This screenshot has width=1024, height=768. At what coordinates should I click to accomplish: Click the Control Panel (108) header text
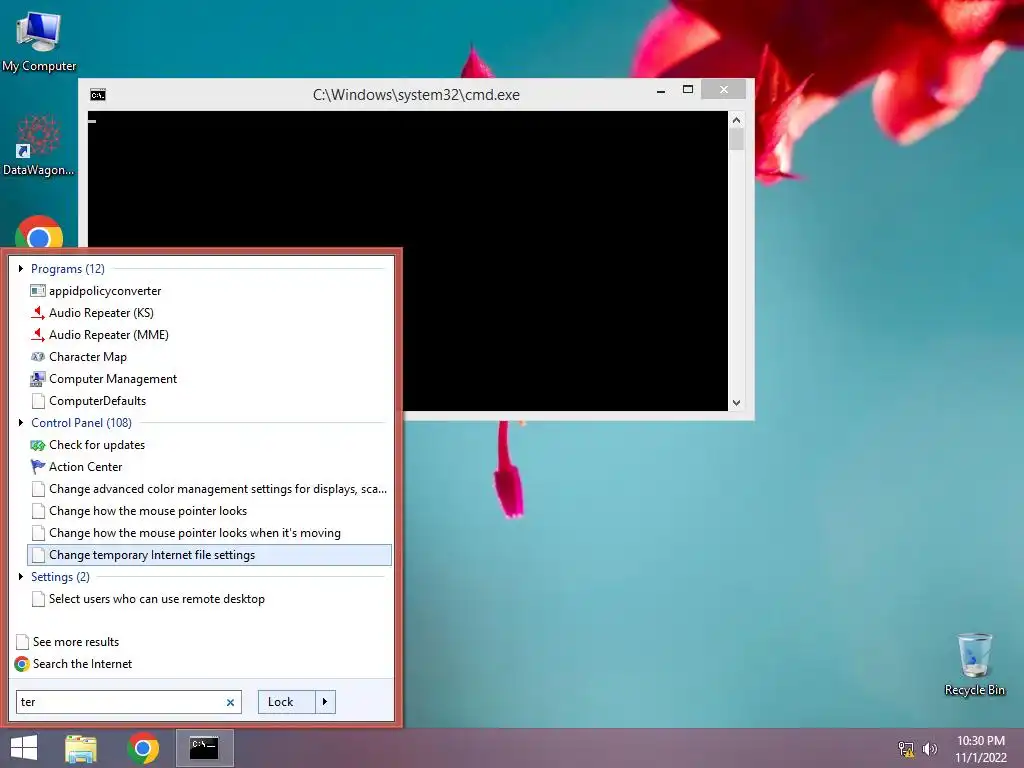[82, 423]
